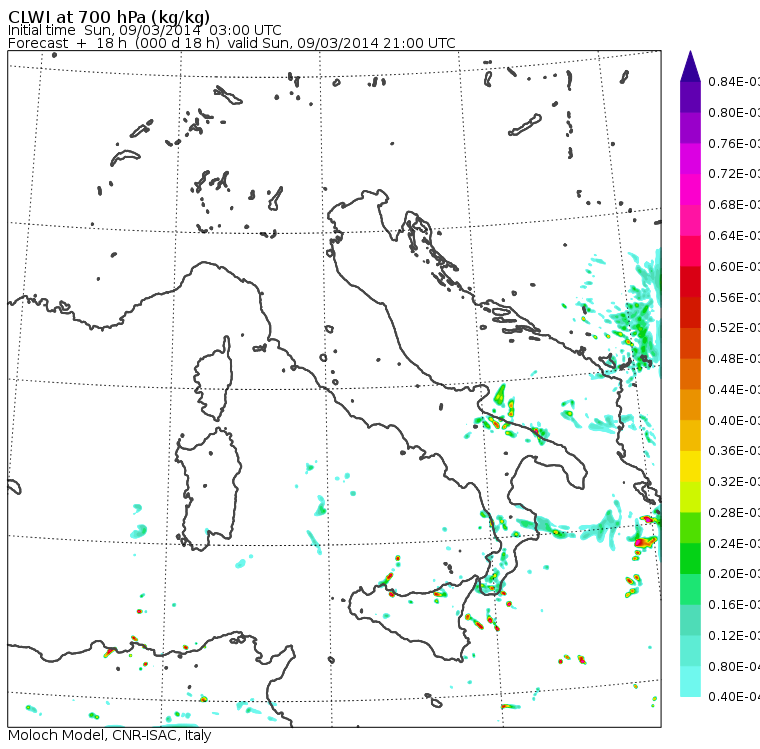The width and height of the screenshot is (760, 749).
Task: Click the 0.60E-03 scale label
Action: (734, 267)
